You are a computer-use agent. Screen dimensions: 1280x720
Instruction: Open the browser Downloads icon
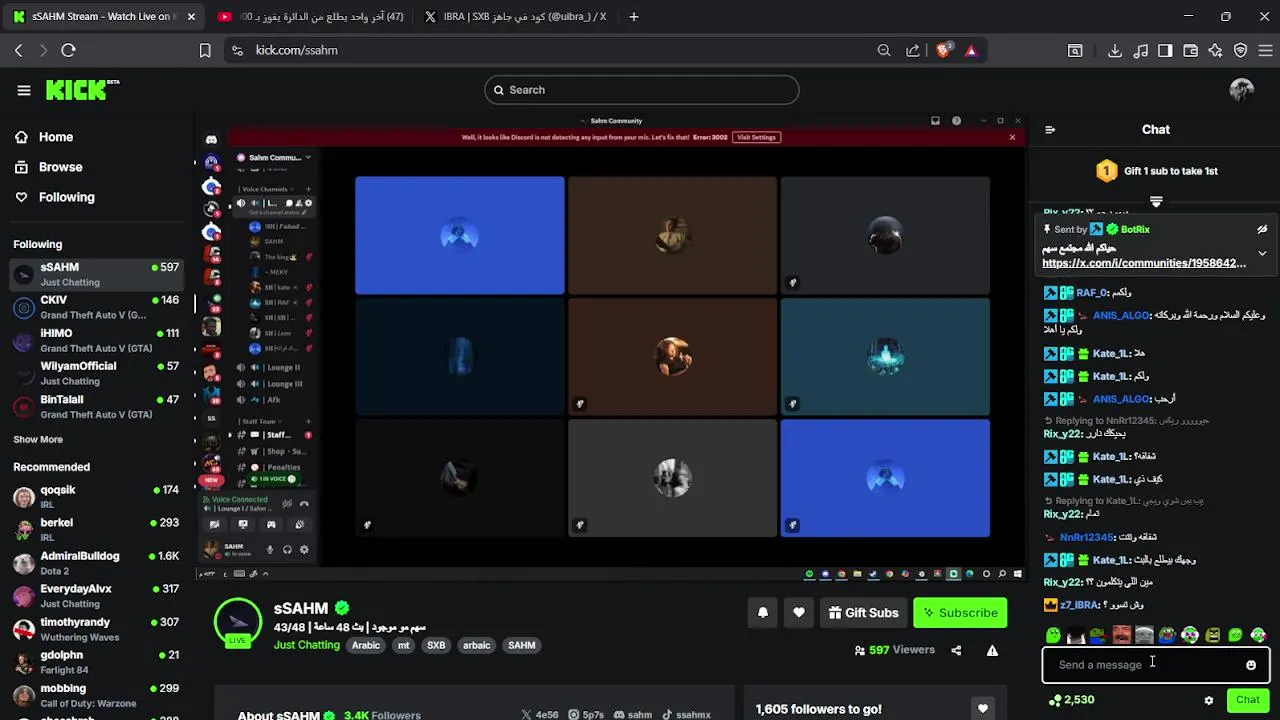[x=1115, y=50]
